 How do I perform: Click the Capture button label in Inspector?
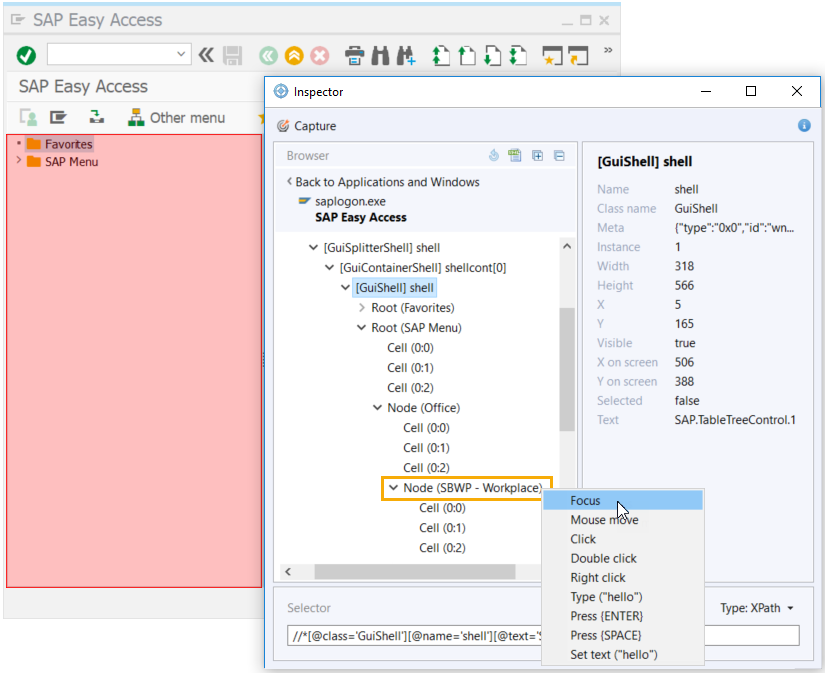click(x=315, y=126)
